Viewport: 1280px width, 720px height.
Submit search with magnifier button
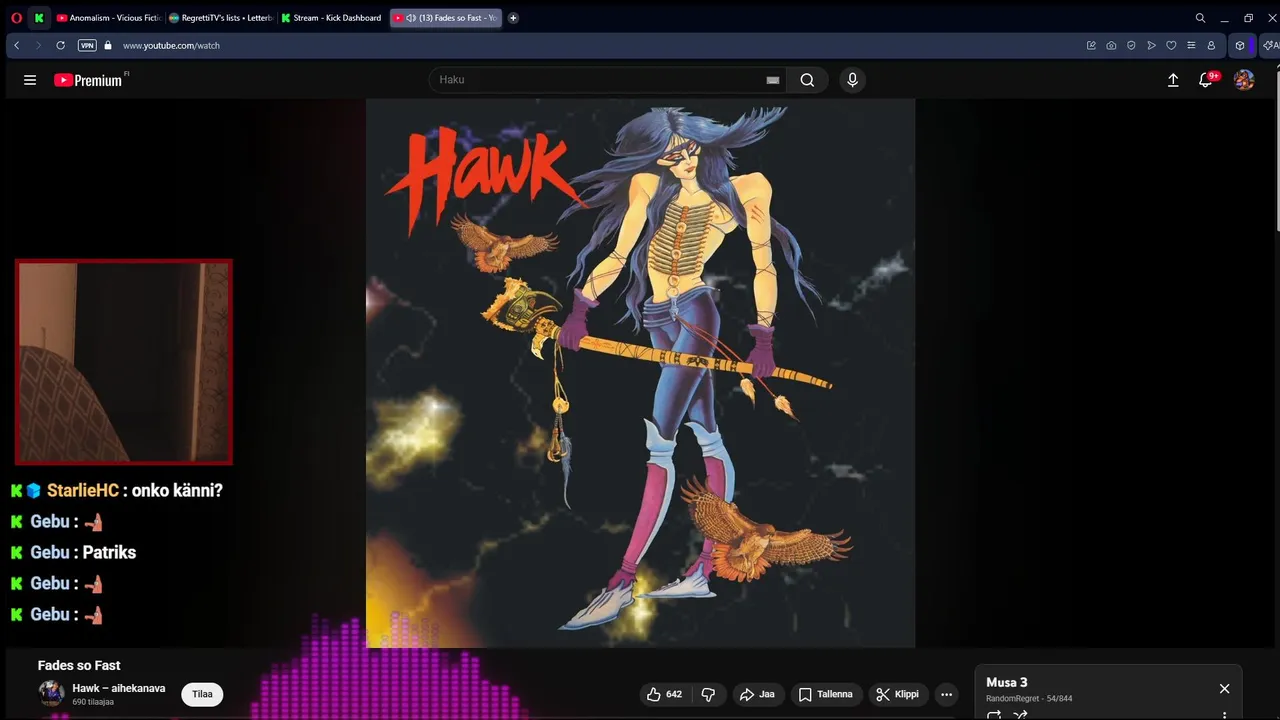(x=807, y=80)
